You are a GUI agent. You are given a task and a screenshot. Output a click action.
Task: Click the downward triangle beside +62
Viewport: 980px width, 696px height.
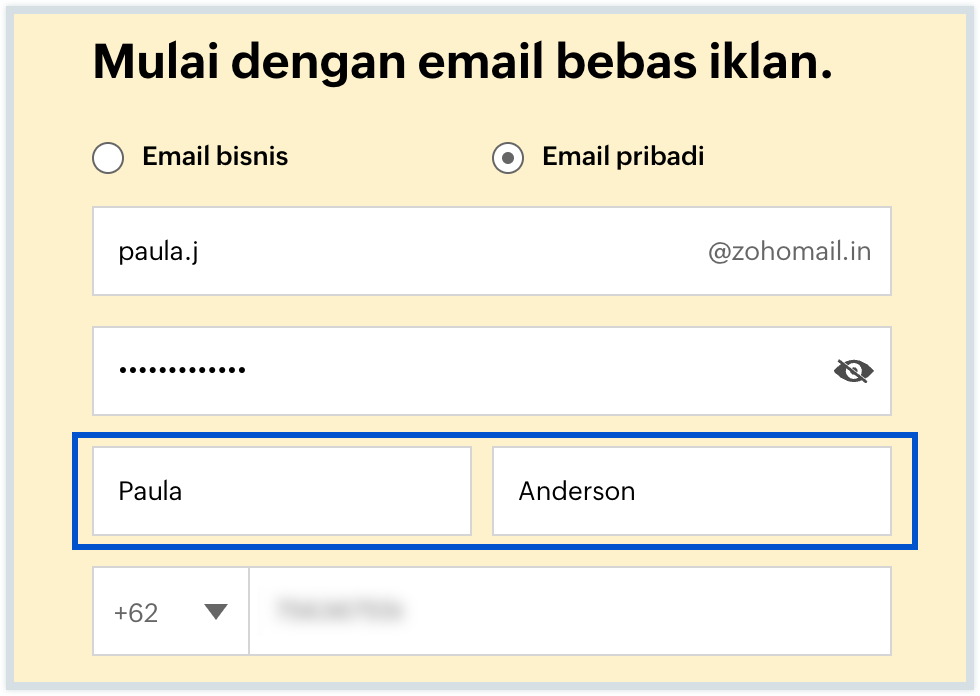click(x=215, y=612)
